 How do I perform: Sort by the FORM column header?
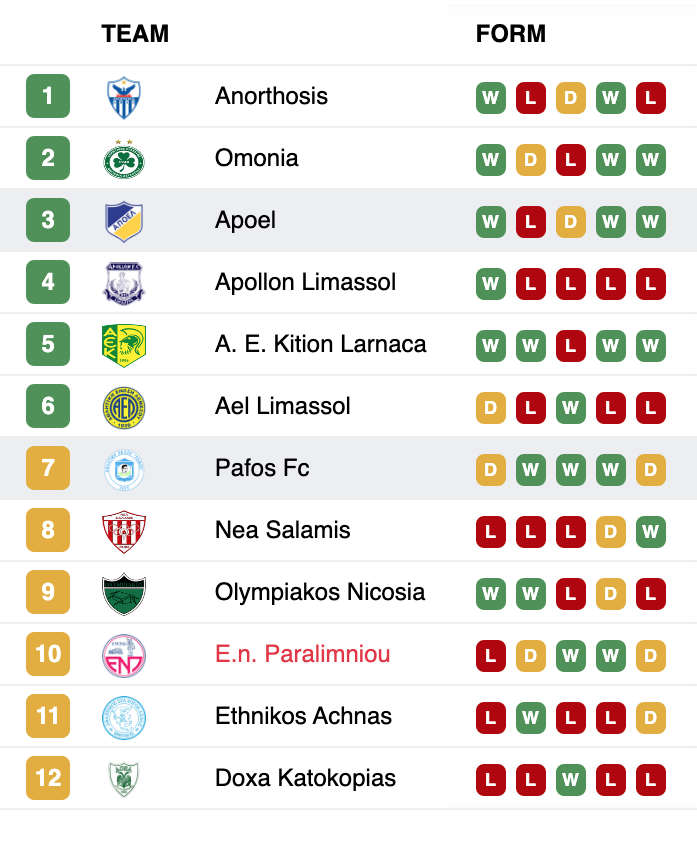tap(510, 34)
